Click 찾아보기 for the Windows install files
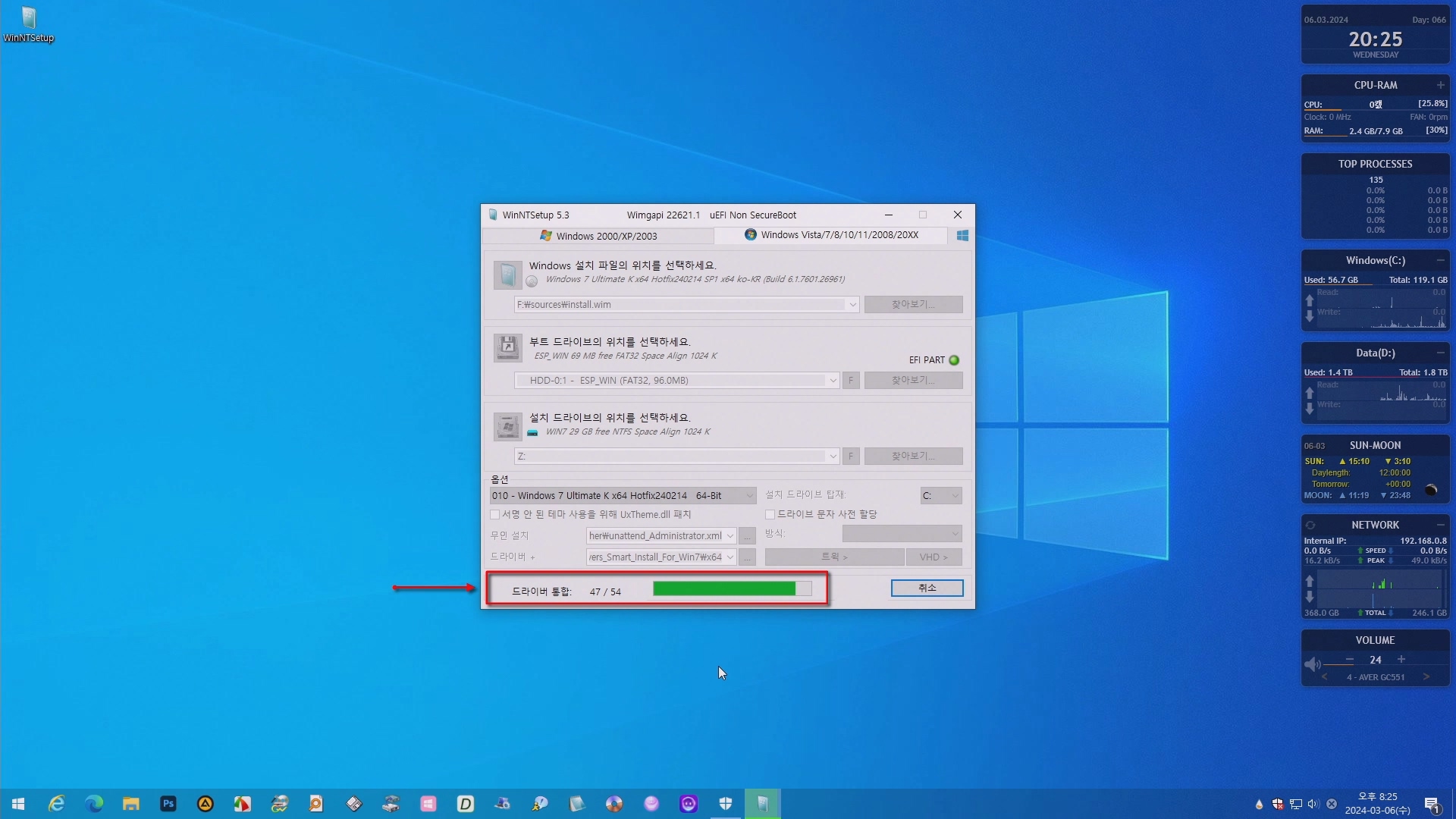This screenshot has width=1456, height=819. tap(913, 305)
